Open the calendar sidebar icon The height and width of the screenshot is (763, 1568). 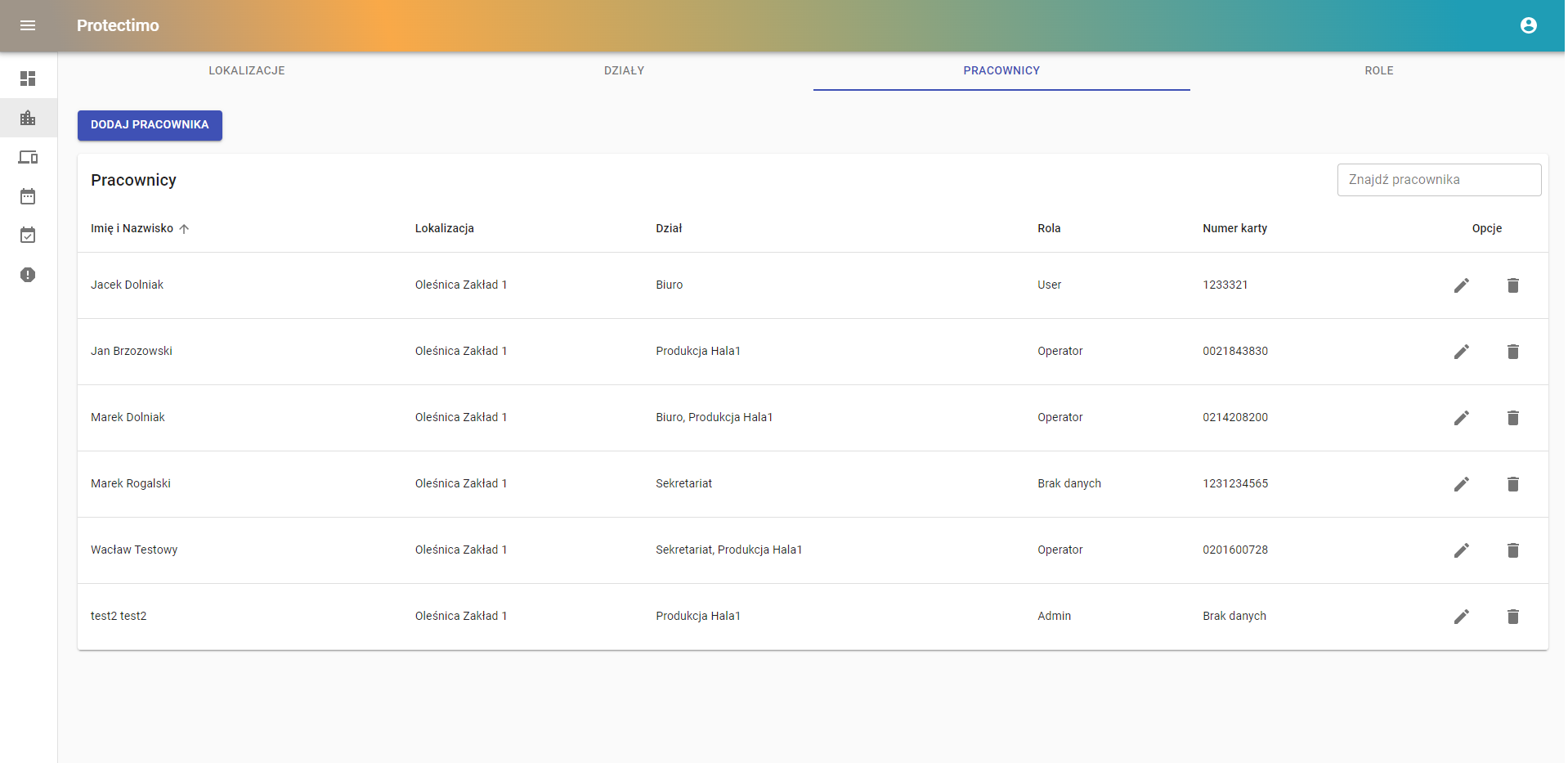[x=28, y=196]
